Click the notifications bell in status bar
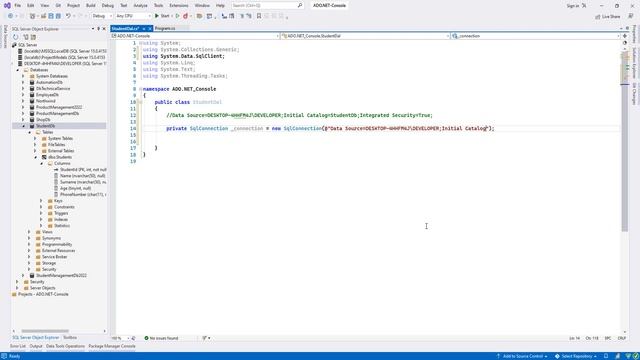The height and width of the screenshot is (360, 640). pyautogui.click(x=606, y=356)
